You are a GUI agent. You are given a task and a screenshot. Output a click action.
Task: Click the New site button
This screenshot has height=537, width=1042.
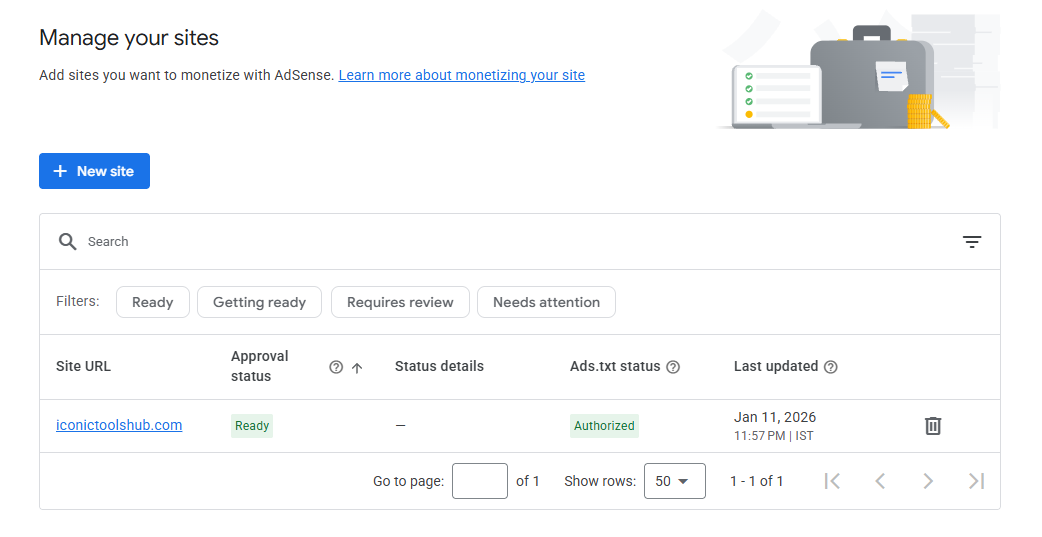tap(94, 171)
